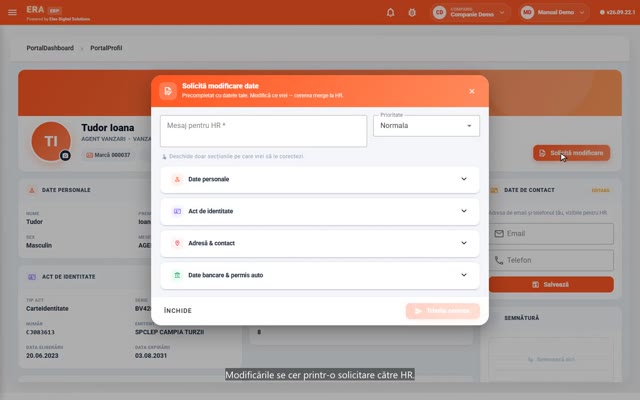Go to PortalDashboard breadcrumb
The image size is (640, 400).
50,48
